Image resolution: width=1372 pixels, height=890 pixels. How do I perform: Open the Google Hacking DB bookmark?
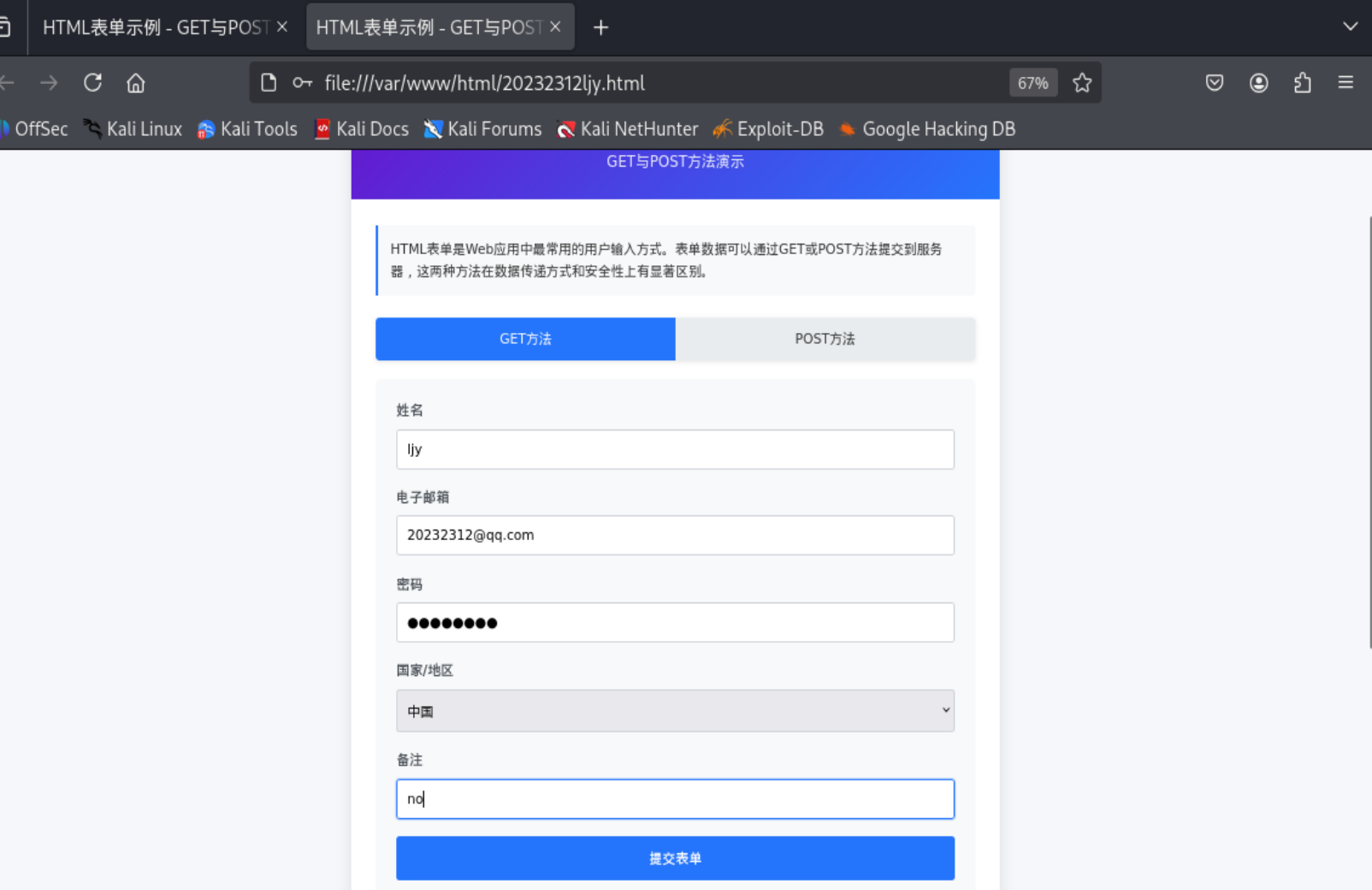(927, 129)
